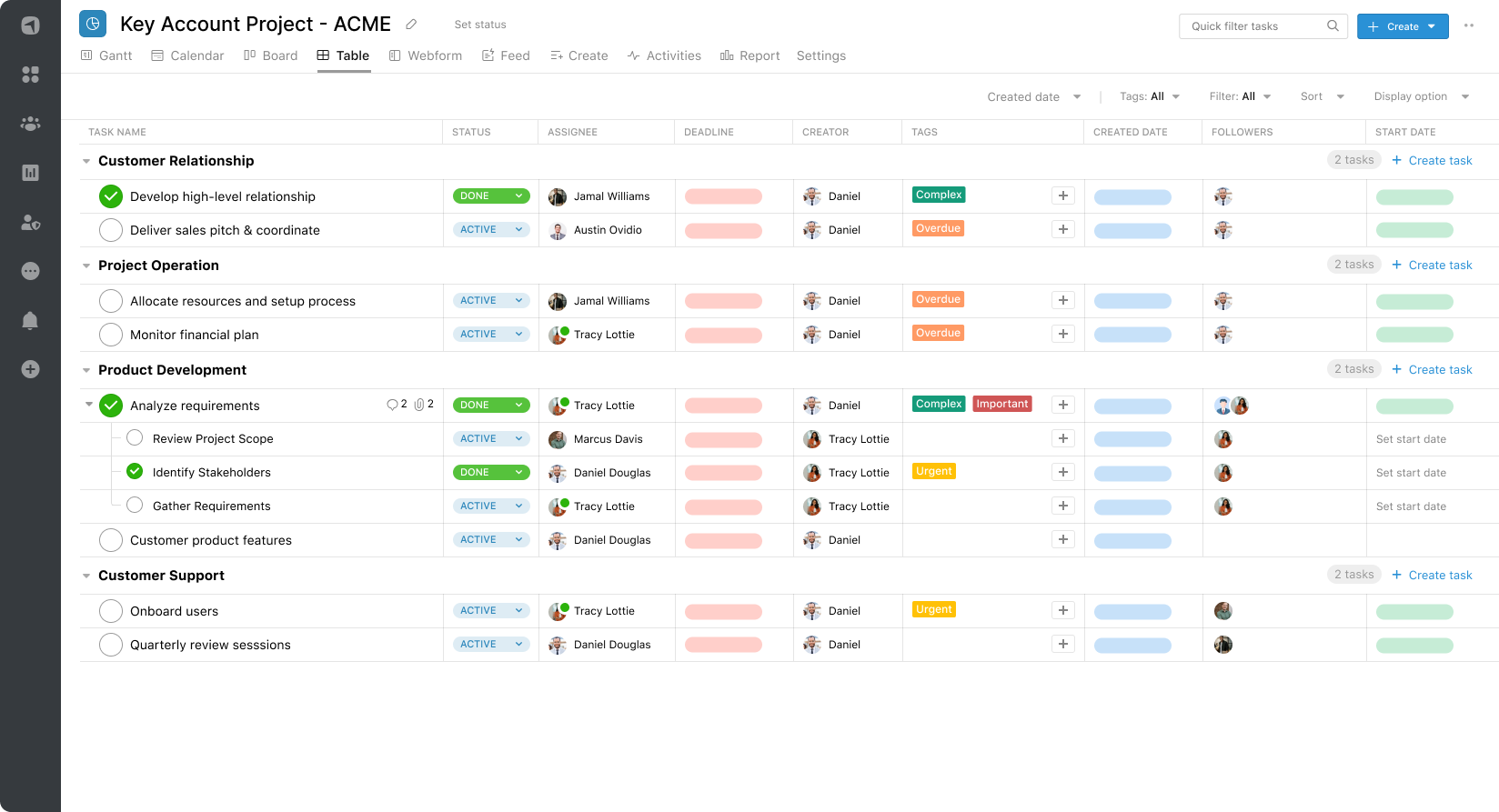Add a tag to Develop high-level relationship

pyautogui.click(x=1063, y=195)
